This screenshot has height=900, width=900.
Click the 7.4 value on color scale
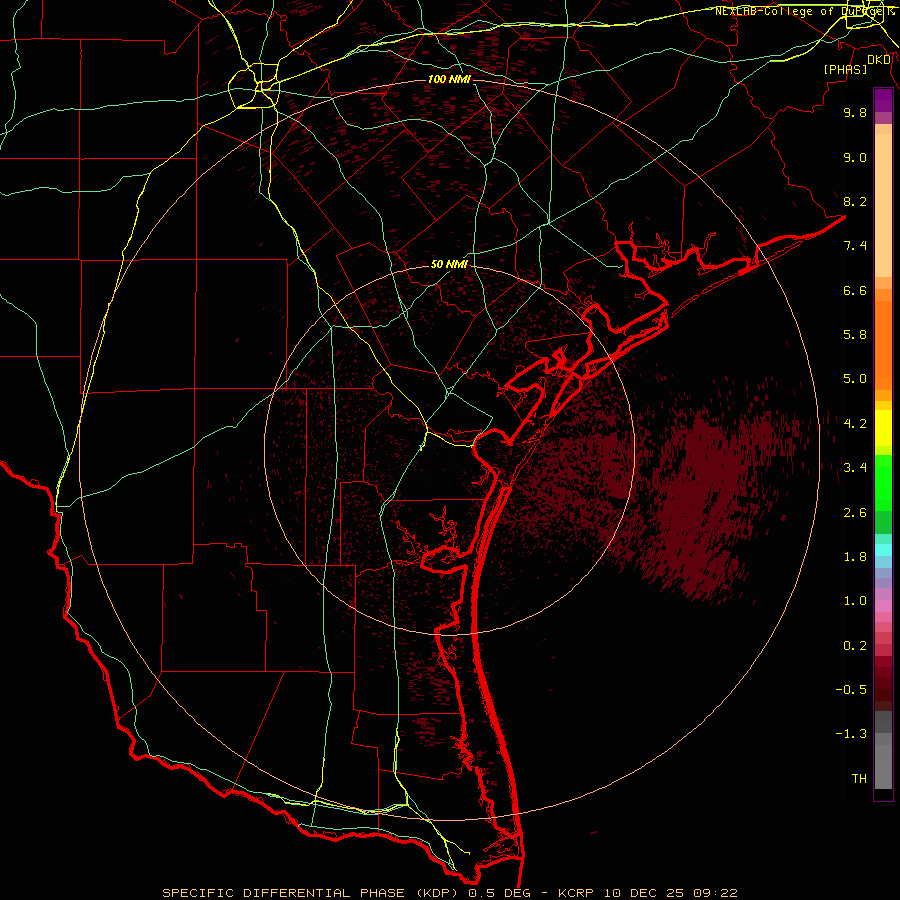tap(855, 246)
